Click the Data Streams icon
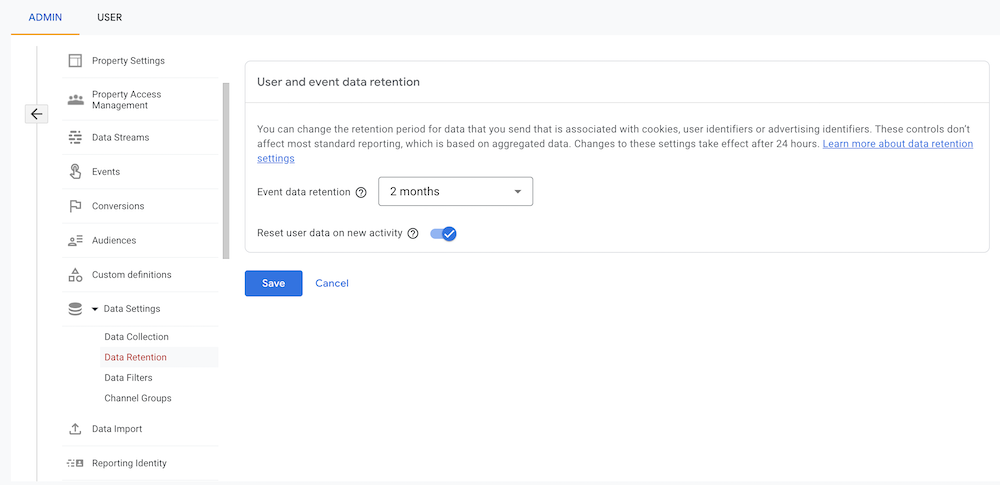The height and width of the screenshot is (485, 1000). [75, 137]
